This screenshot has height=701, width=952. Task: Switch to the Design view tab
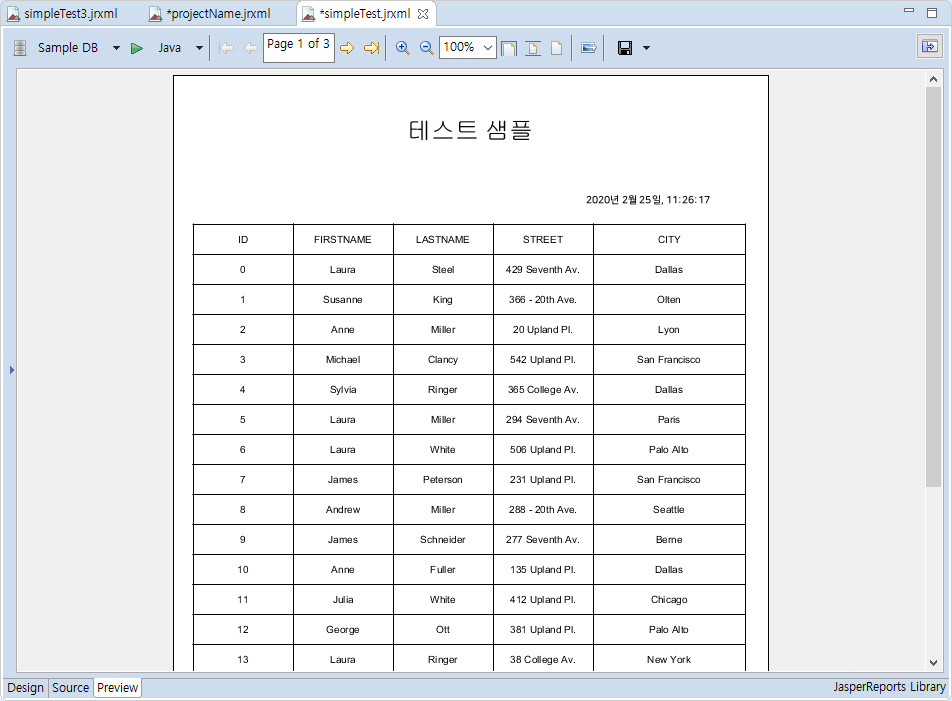pyautogui.click(x=26, y=688)
